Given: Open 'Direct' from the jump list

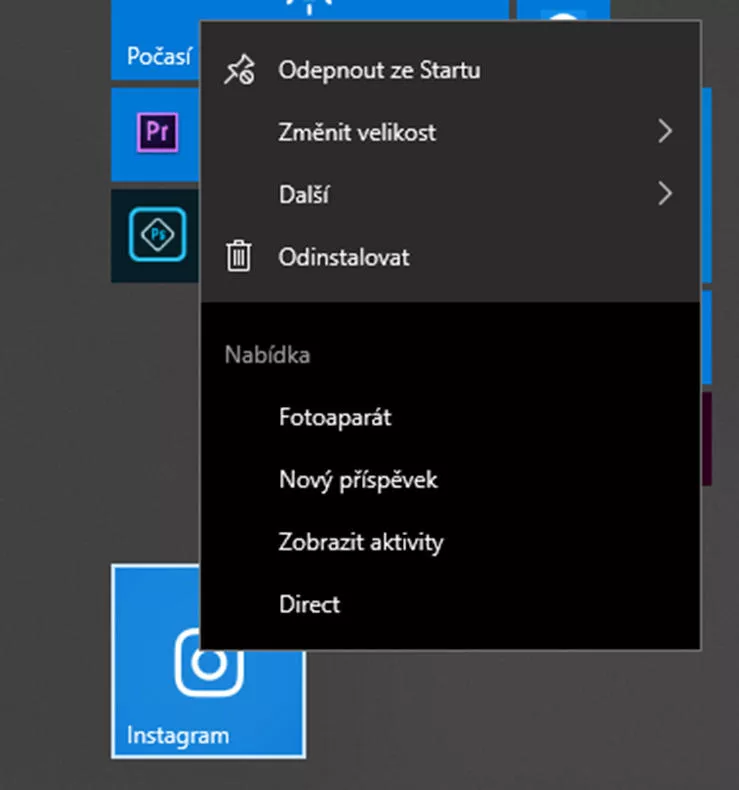Looking at the screenshot, I should (450, 604).
